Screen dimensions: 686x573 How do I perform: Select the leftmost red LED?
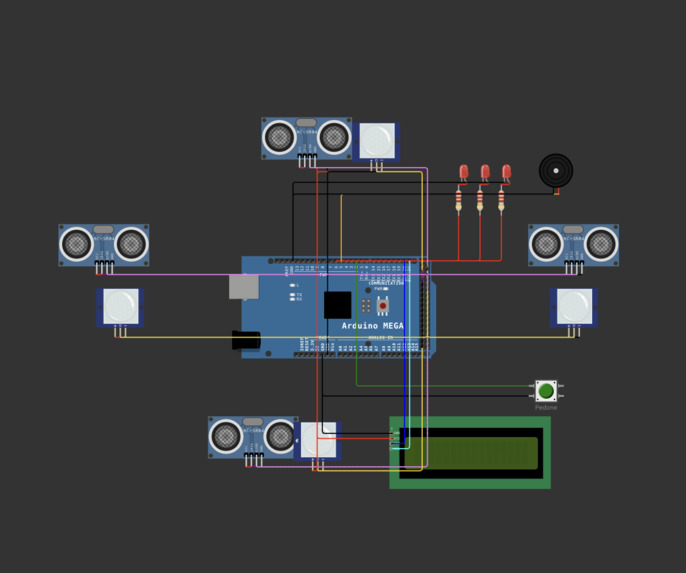[464, 172]
